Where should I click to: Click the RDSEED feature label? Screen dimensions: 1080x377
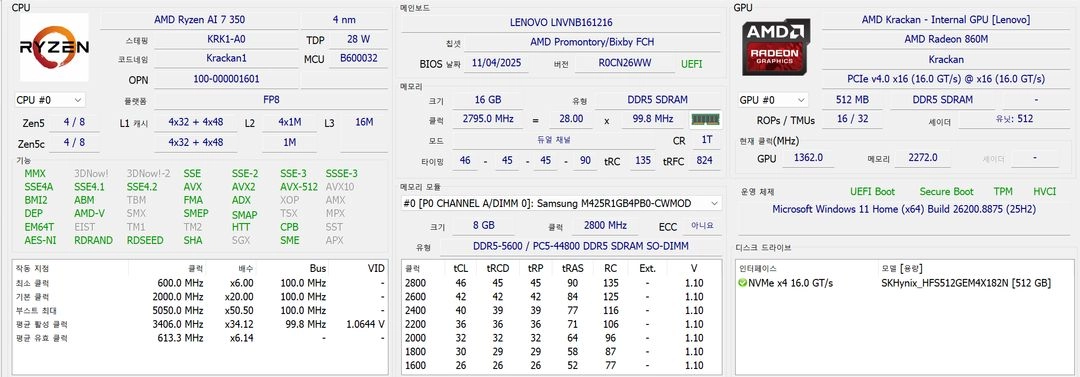point(145,241)
